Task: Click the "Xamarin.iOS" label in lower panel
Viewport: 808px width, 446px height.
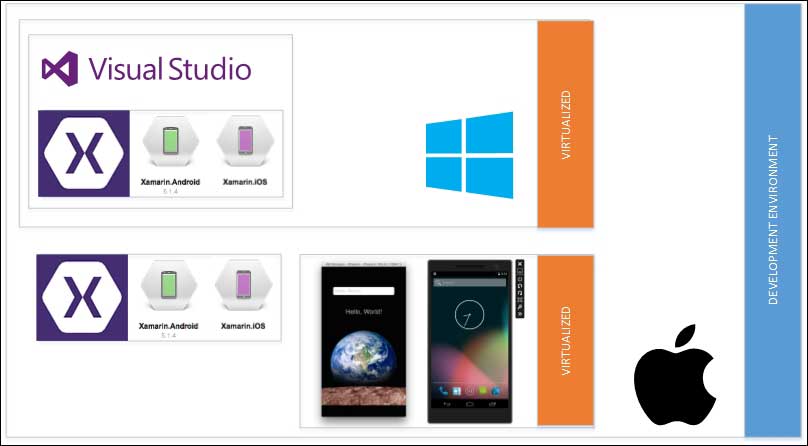Action: (243, 326)
